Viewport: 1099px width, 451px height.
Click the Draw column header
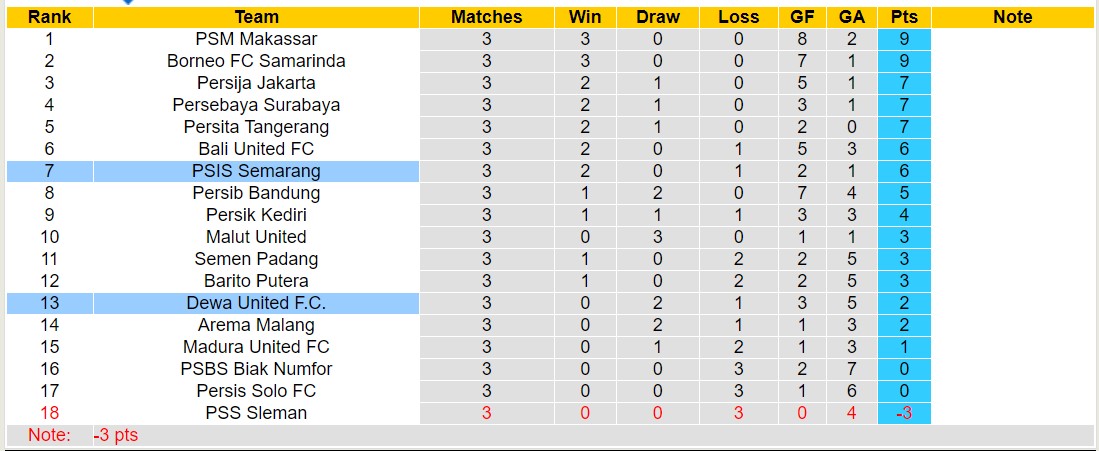pos(657,17)
